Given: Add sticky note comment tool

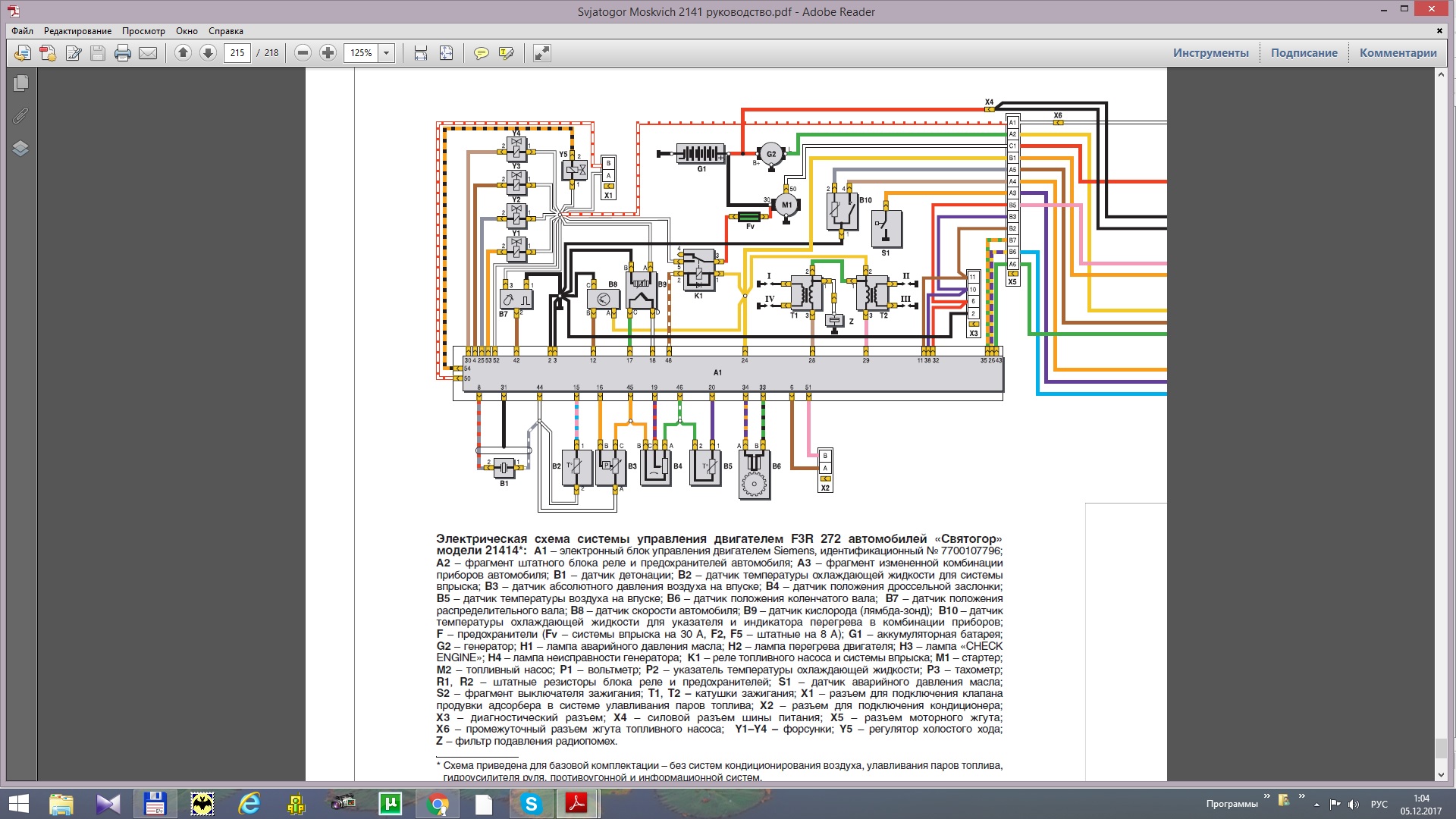Looking at the screenshot, I should coord(481,53).
